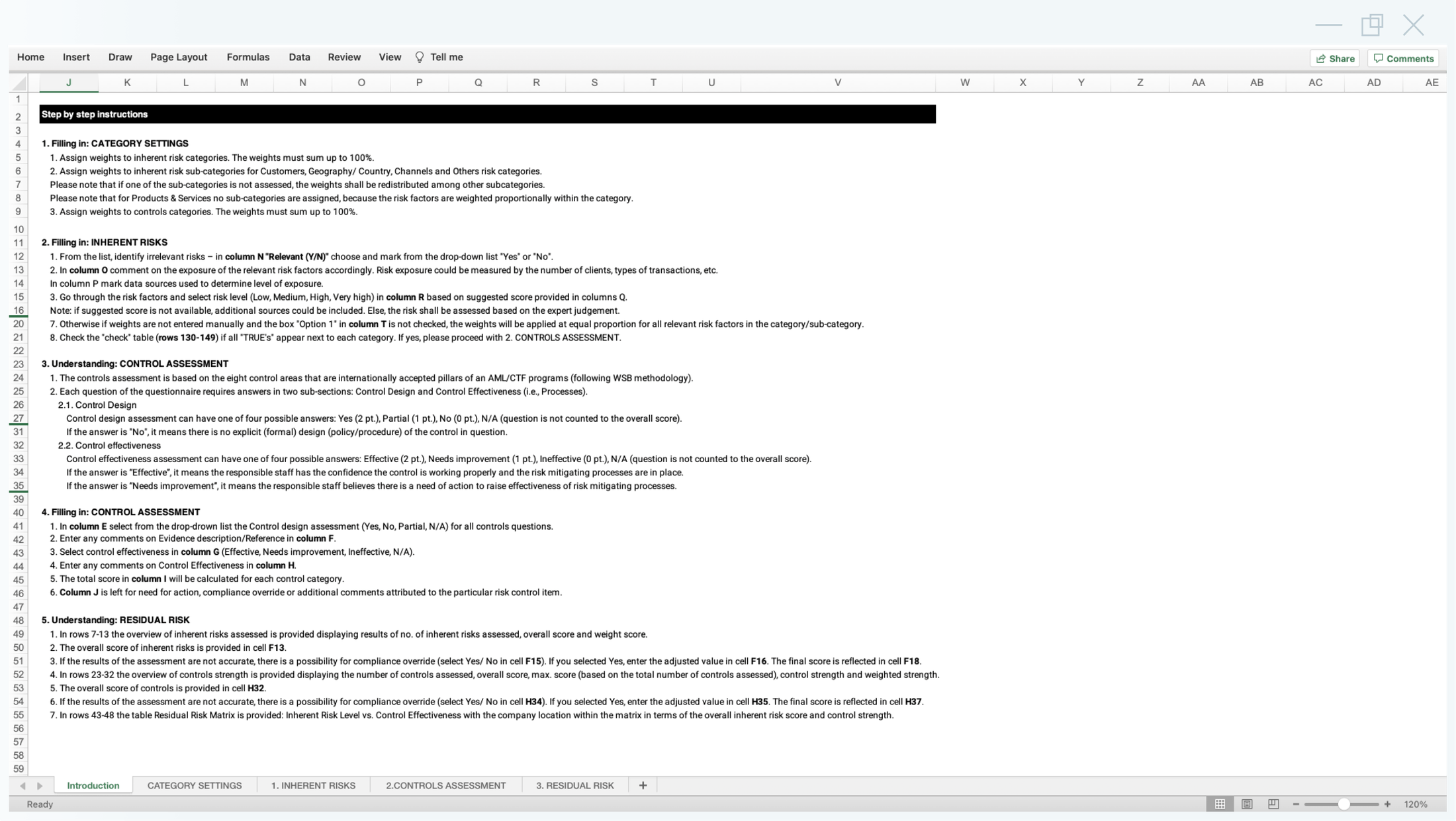Viewport: 1456px width, 821px height.
Task: Click the Home tab in ribbon
Action: point(30,57)
